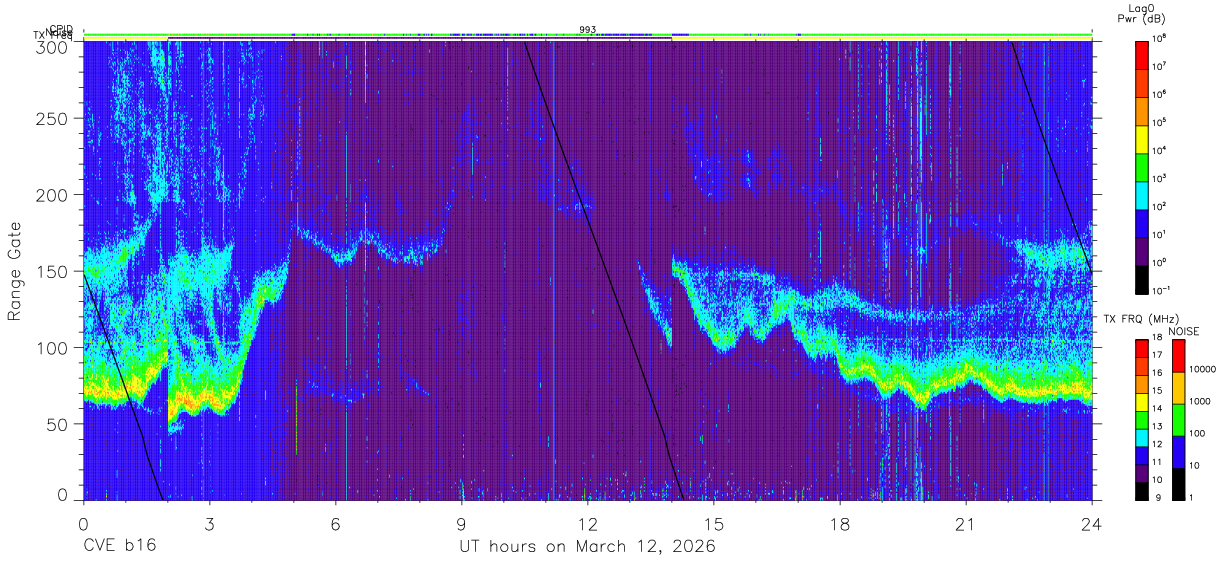Click the blue segment of Lag0 Pwr colorbar
Screen dimensions: 1228x567
[1142, 222]
